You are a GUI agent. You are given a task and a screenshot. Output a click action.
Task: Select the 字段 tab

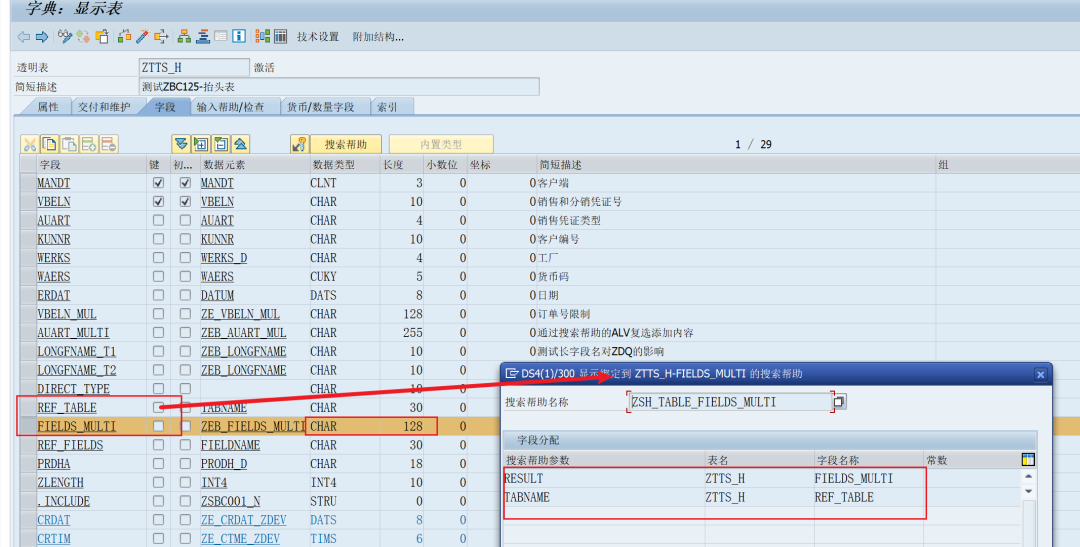(165, 107)
